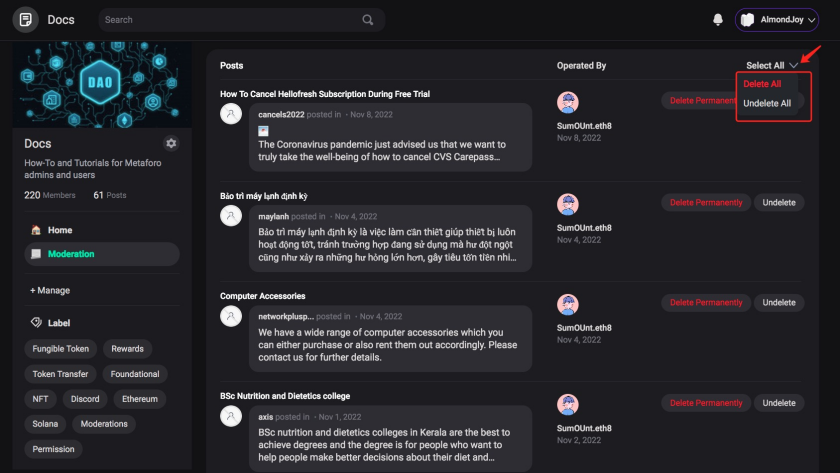Select the Solana label chip
Image resolution: width=840 pixels, height=473 pixels.
[x=46, y=424]
